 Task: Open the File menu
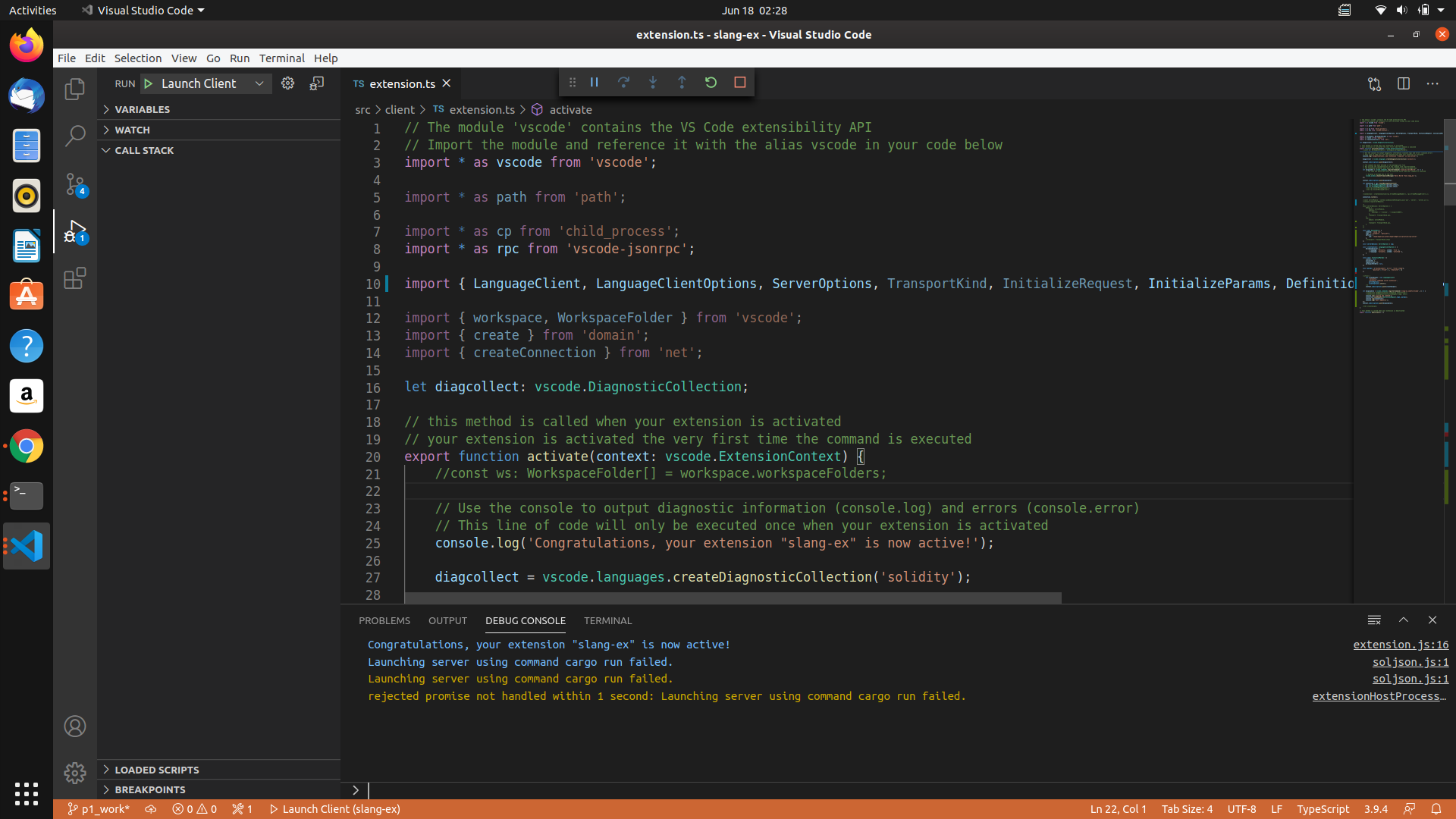point(67,58)
